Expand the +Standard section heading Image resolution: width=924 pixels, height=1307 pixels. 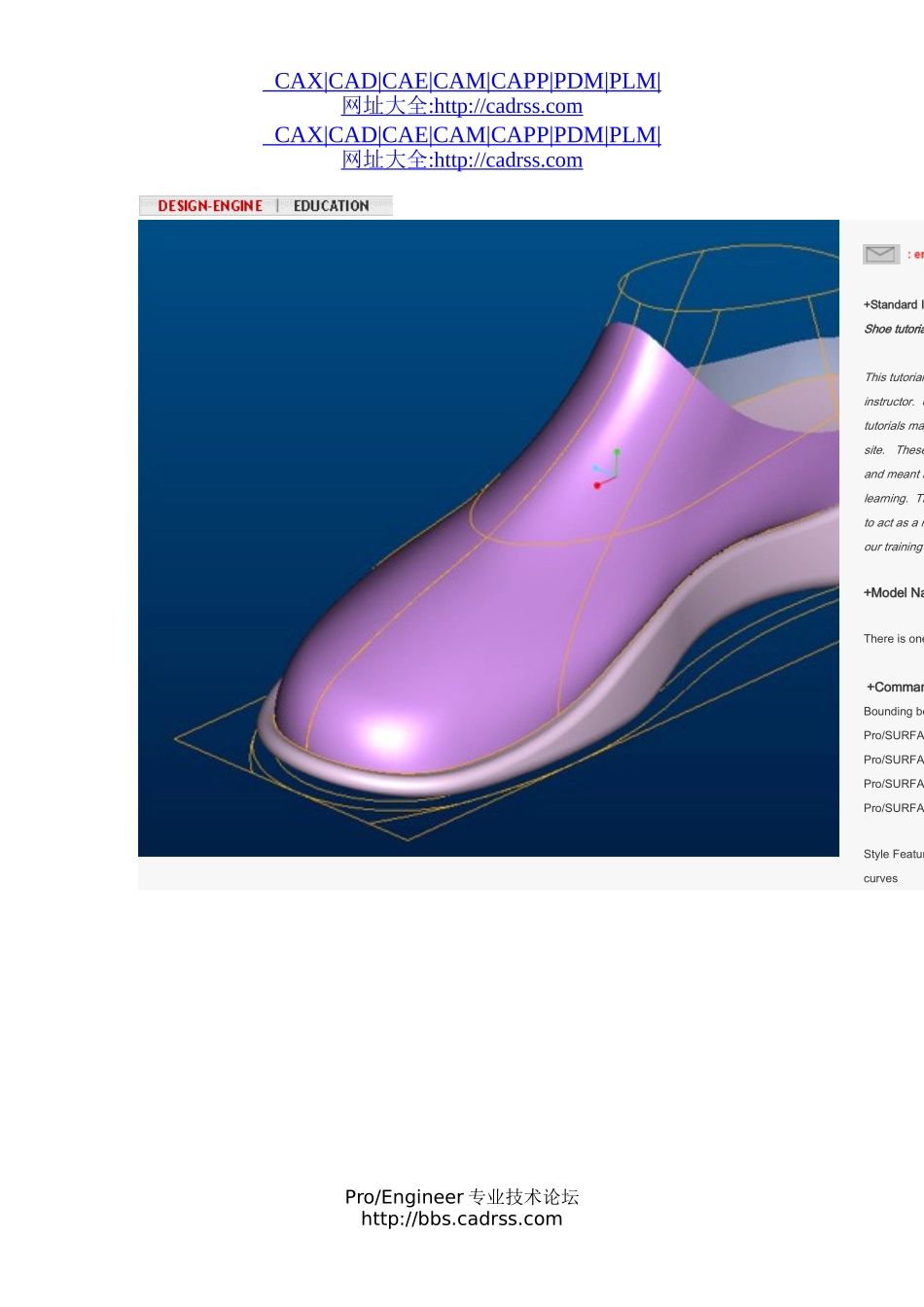click(892, 304)
